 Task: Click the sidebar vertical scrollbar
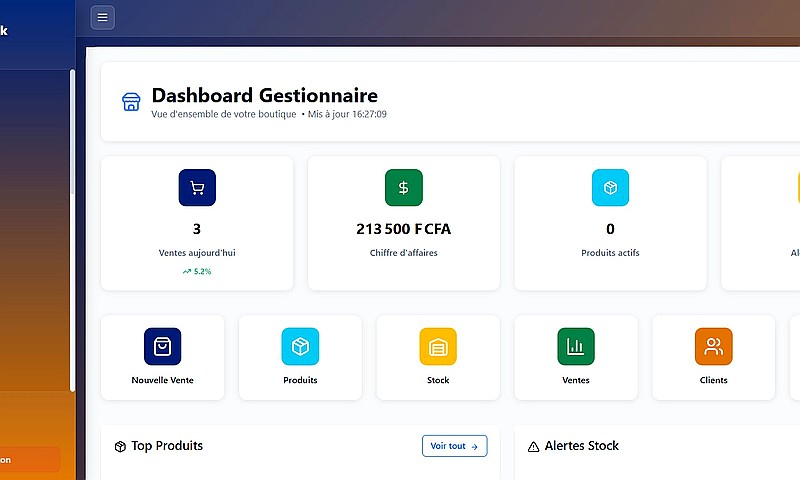coord(72,230)
